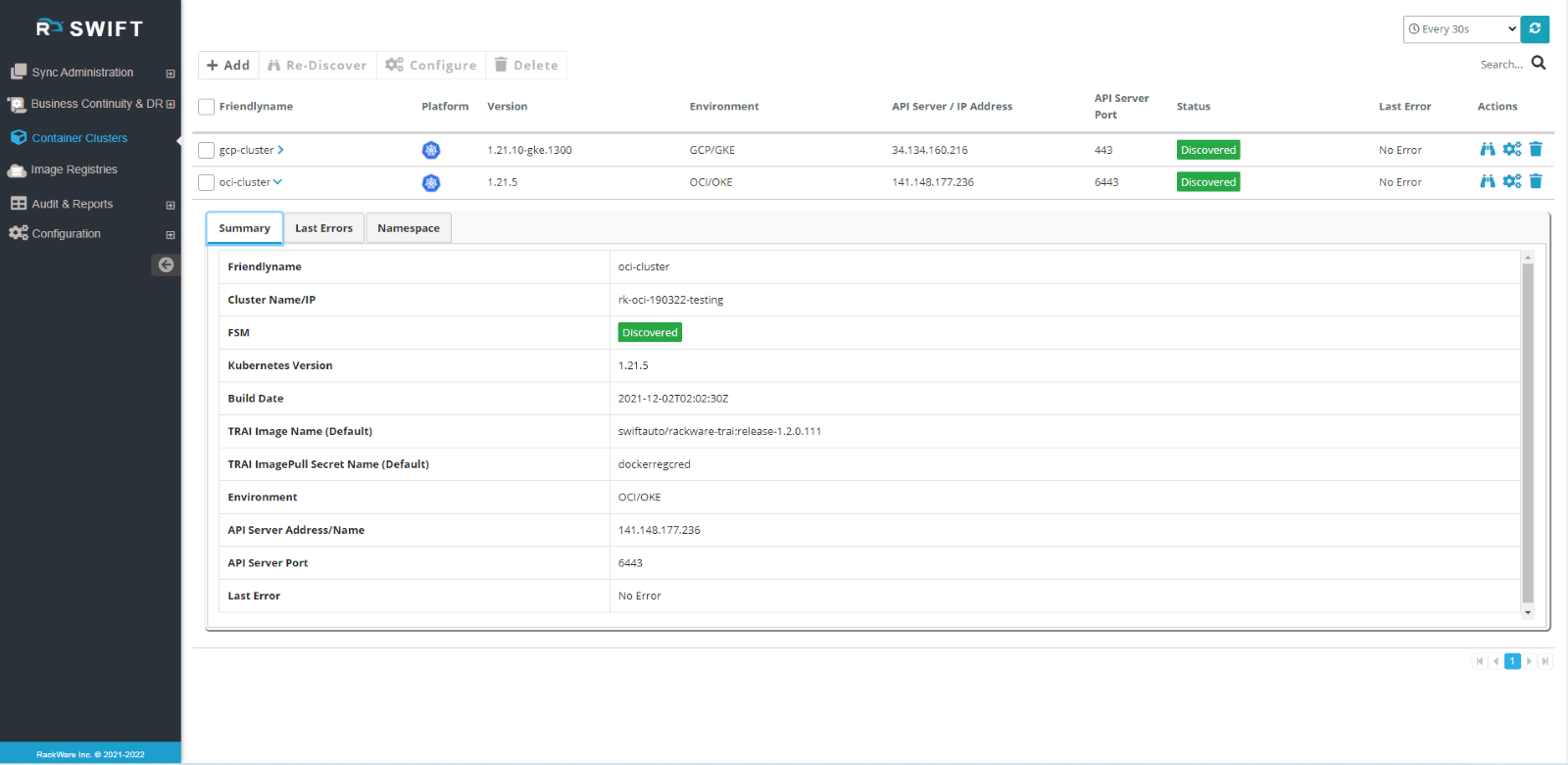Switch to the Namespace tab
1568x765 pixels.
[409, 228]
